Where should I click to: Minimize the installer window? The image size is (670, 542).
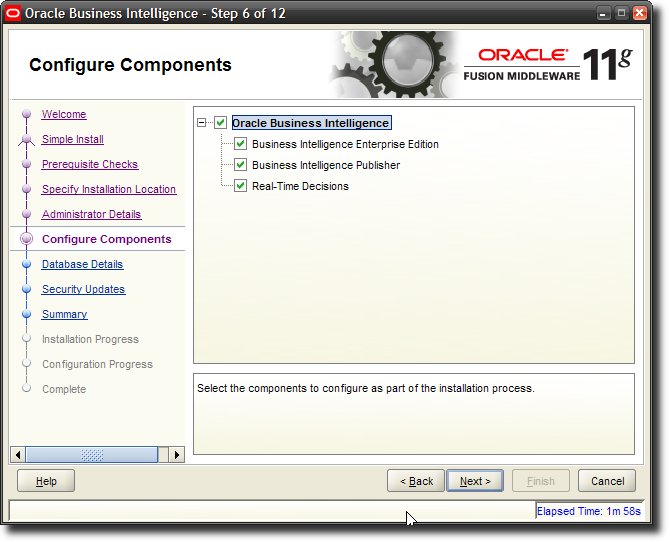pos(603,13)
